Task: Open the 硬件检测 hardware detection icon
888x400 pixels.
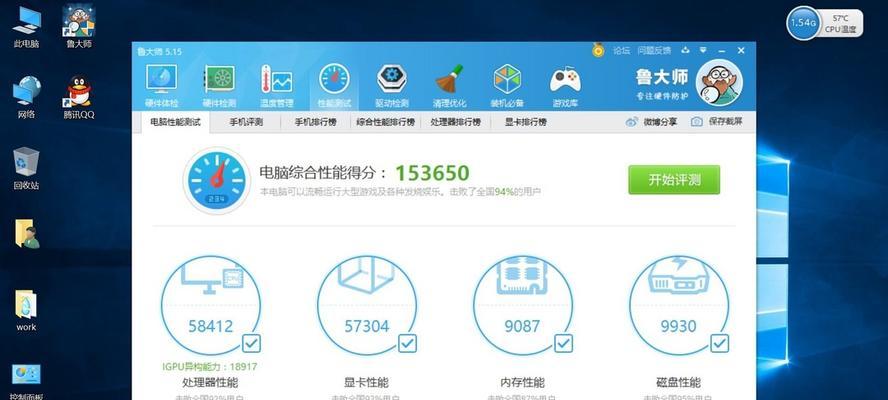Action: pyautogui.click(x=219, y=86)
